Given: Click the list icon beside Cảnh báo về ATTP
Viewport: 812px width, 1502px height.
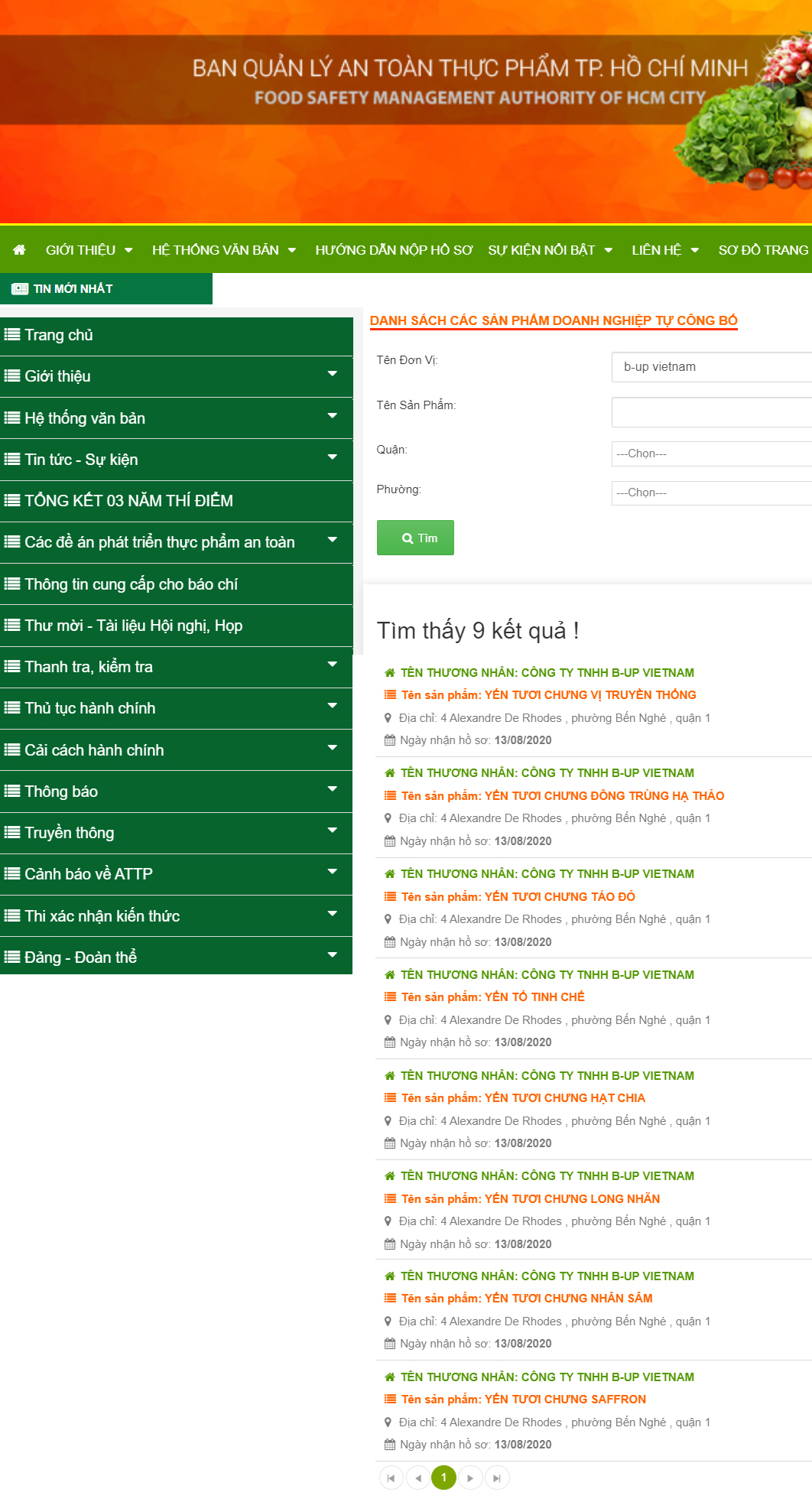Looking at the screenshot, I should tap(12, 873).
